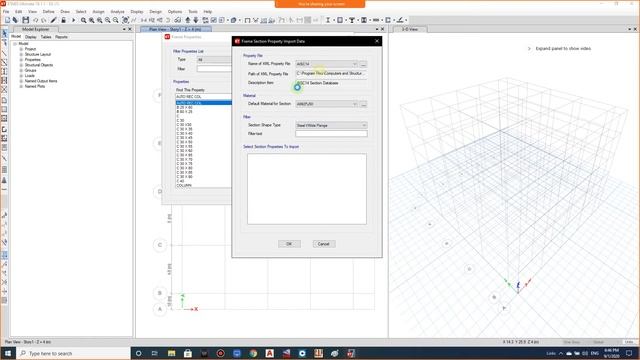Select the 3-D View tab
Image resolution: width=640 pixels, height=360 pixels.
pos(409,29)
